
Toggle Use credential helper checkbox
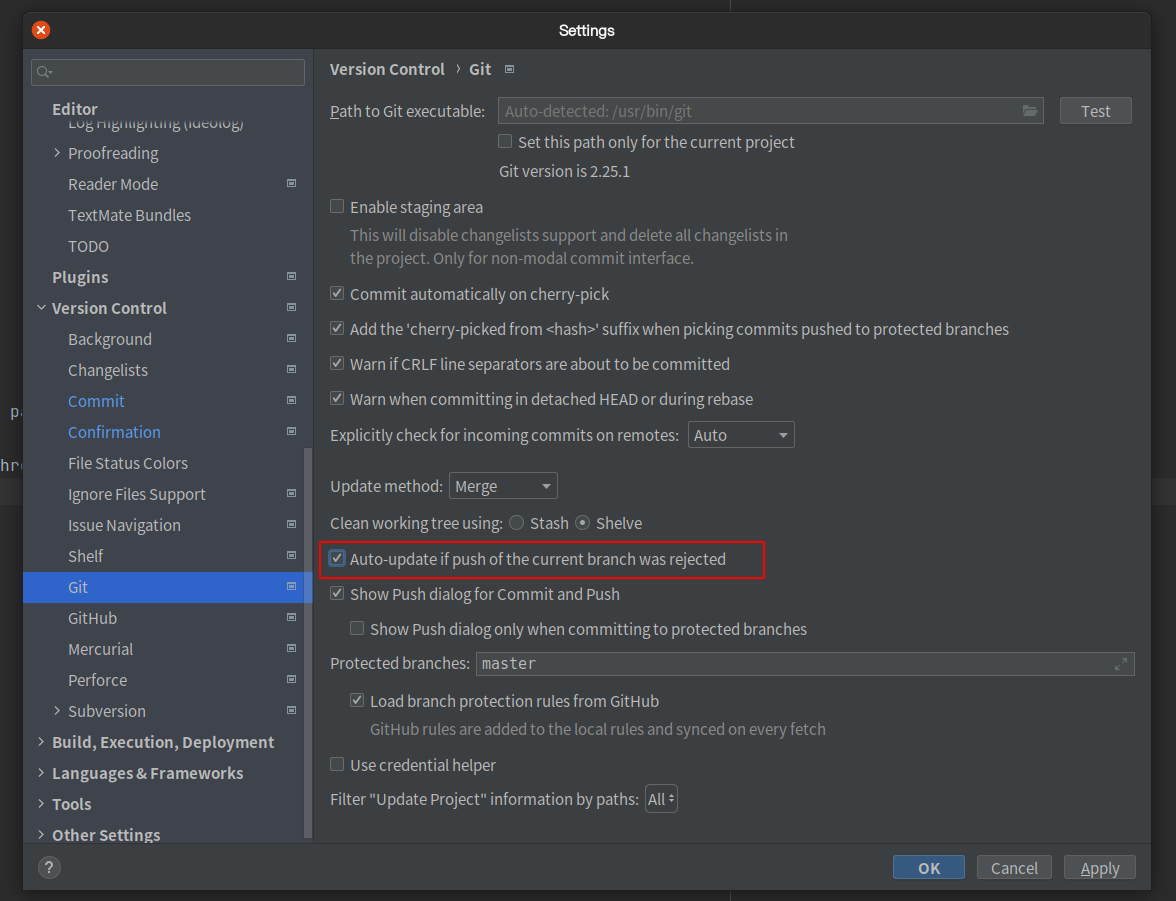click(x=338, y=765)
